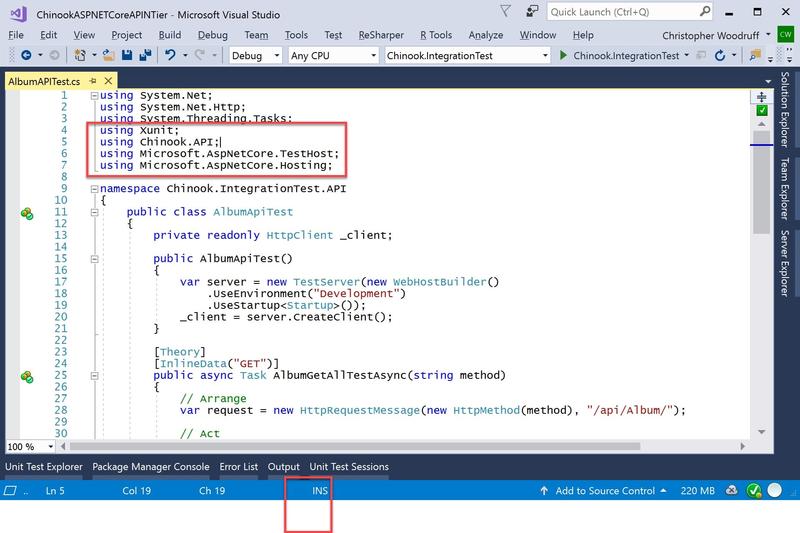Click the New Project toolbar icon
This screenshot has width=800, height=533.
pyautogui.click(x=80, y=55)
